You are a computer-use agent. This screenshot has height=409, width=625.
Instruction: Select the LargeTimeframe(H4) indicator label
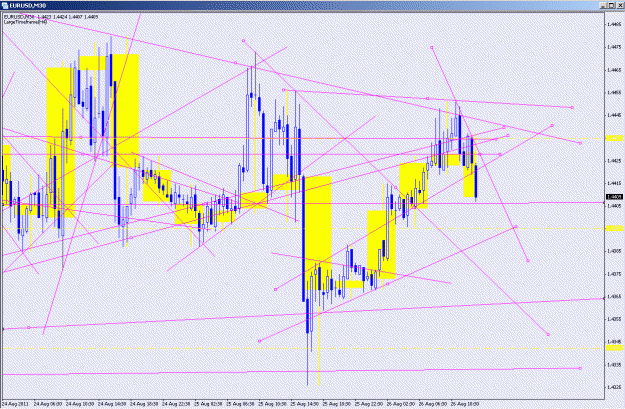[26, 22]
